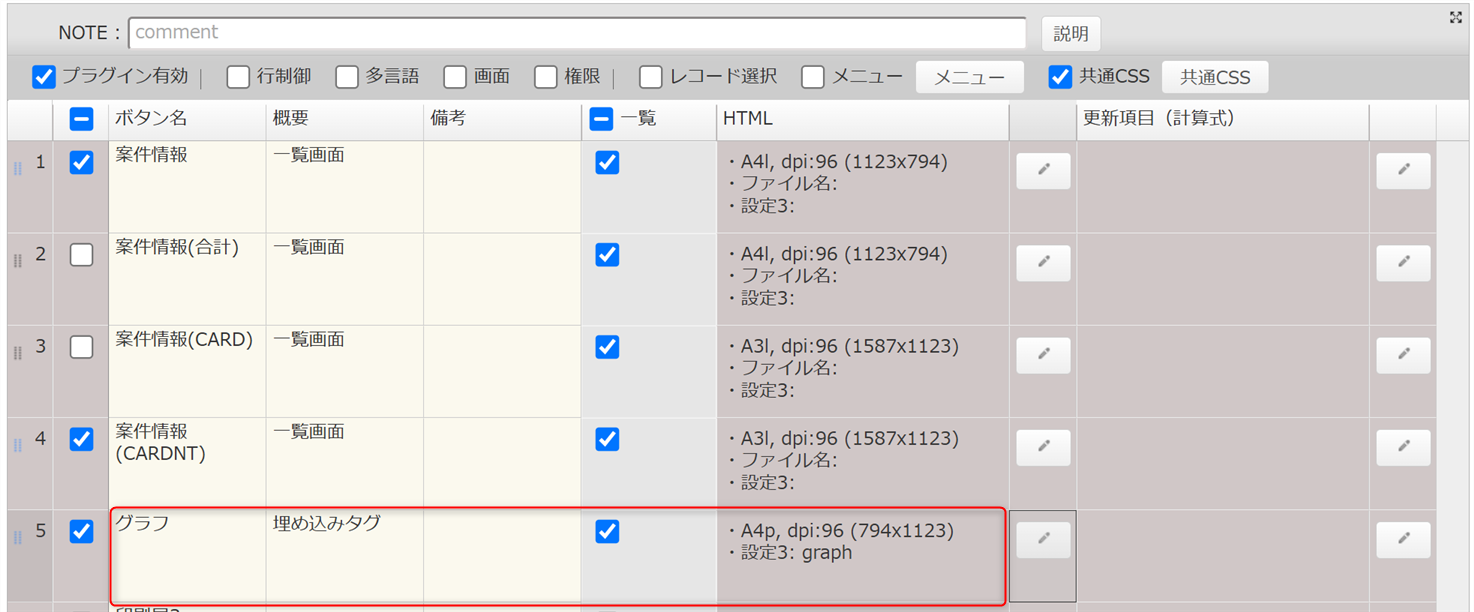Click the 備考 column header
1474x612 pixels.
pos(503,119)
